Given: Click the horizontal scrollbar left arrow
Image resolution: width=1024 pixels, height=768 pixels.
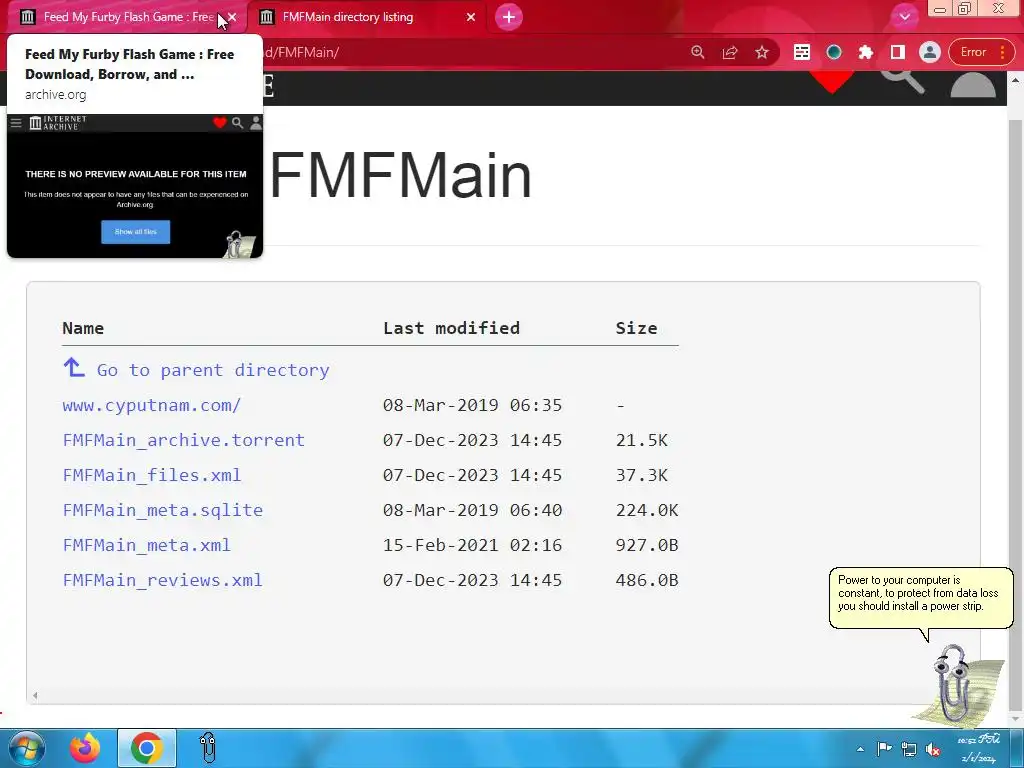Looking at the screenshot, I should (x=35, y=696).
